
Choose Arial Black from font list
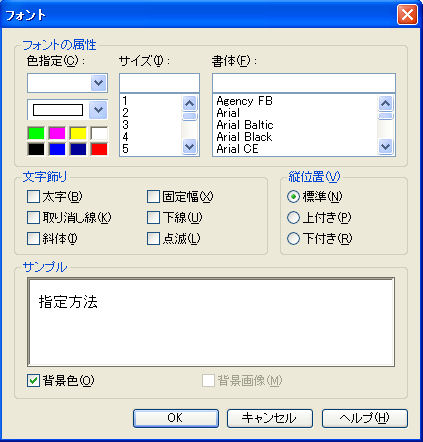(x=244, y=137)
